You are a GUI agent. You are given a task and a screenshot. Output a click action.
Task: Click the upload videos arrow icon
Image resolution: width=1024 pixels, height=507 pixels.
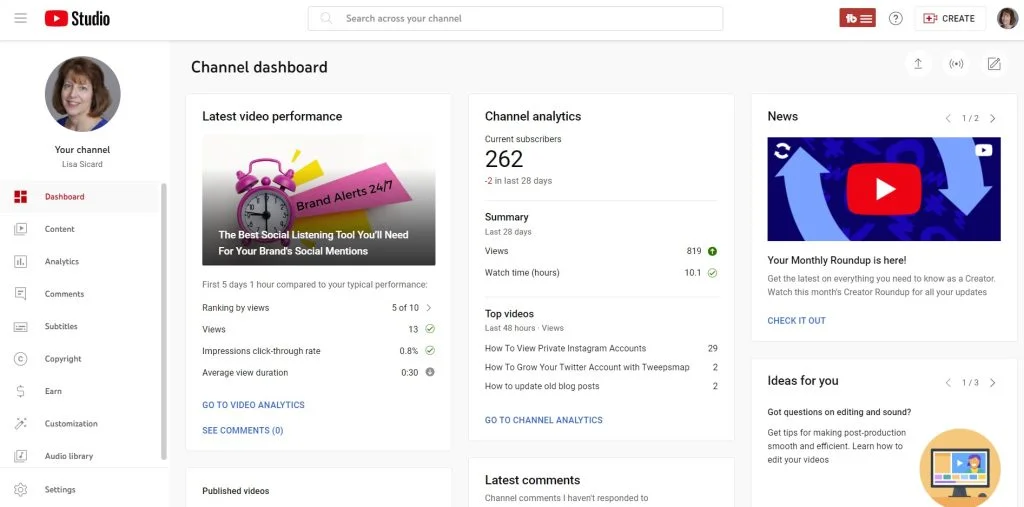[x=918, y=64]
